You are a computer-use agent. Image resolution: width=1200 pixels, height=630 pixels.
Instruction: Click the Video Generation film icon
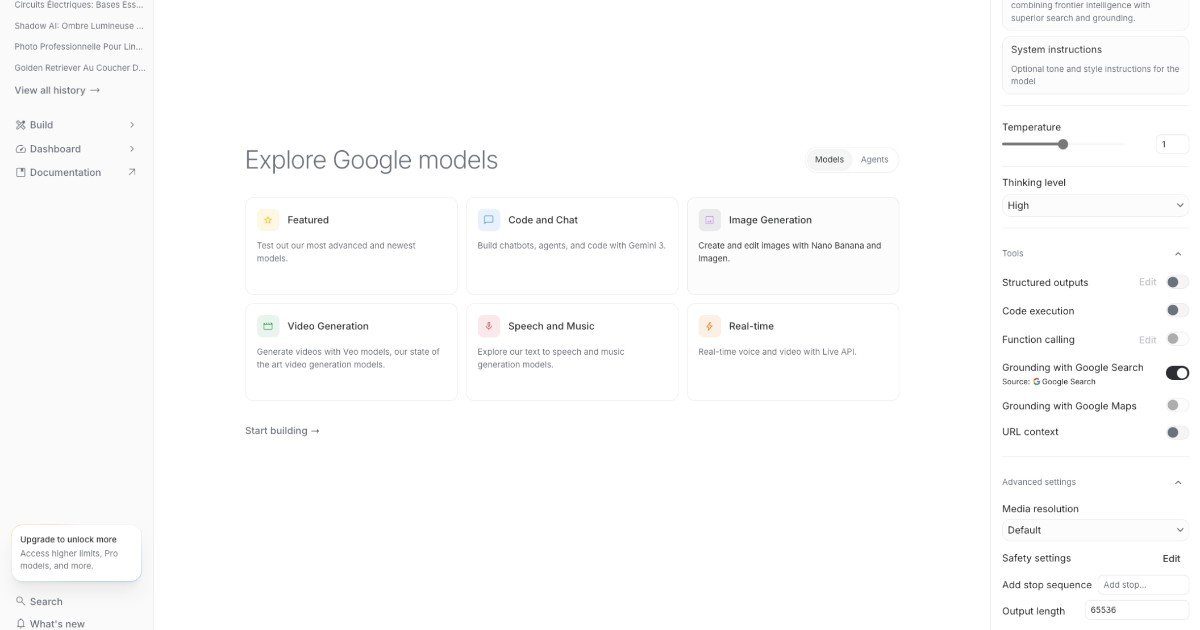click(268, 326)
